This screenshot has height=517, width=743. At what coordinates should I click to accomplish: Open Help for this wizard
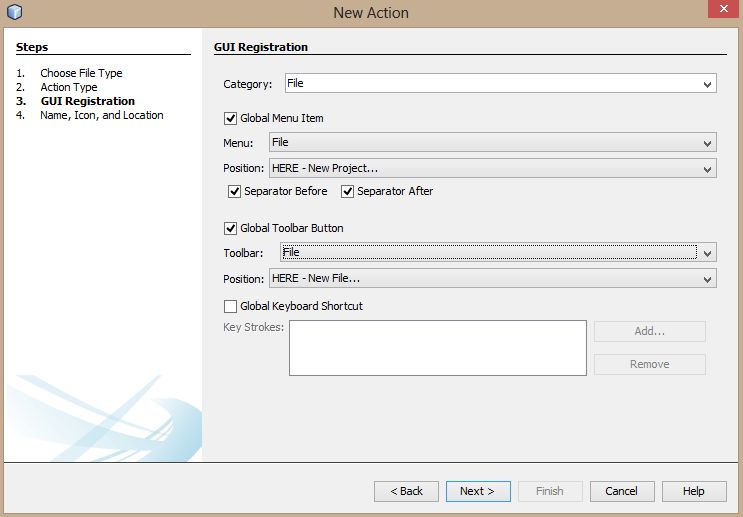point(693,491)
